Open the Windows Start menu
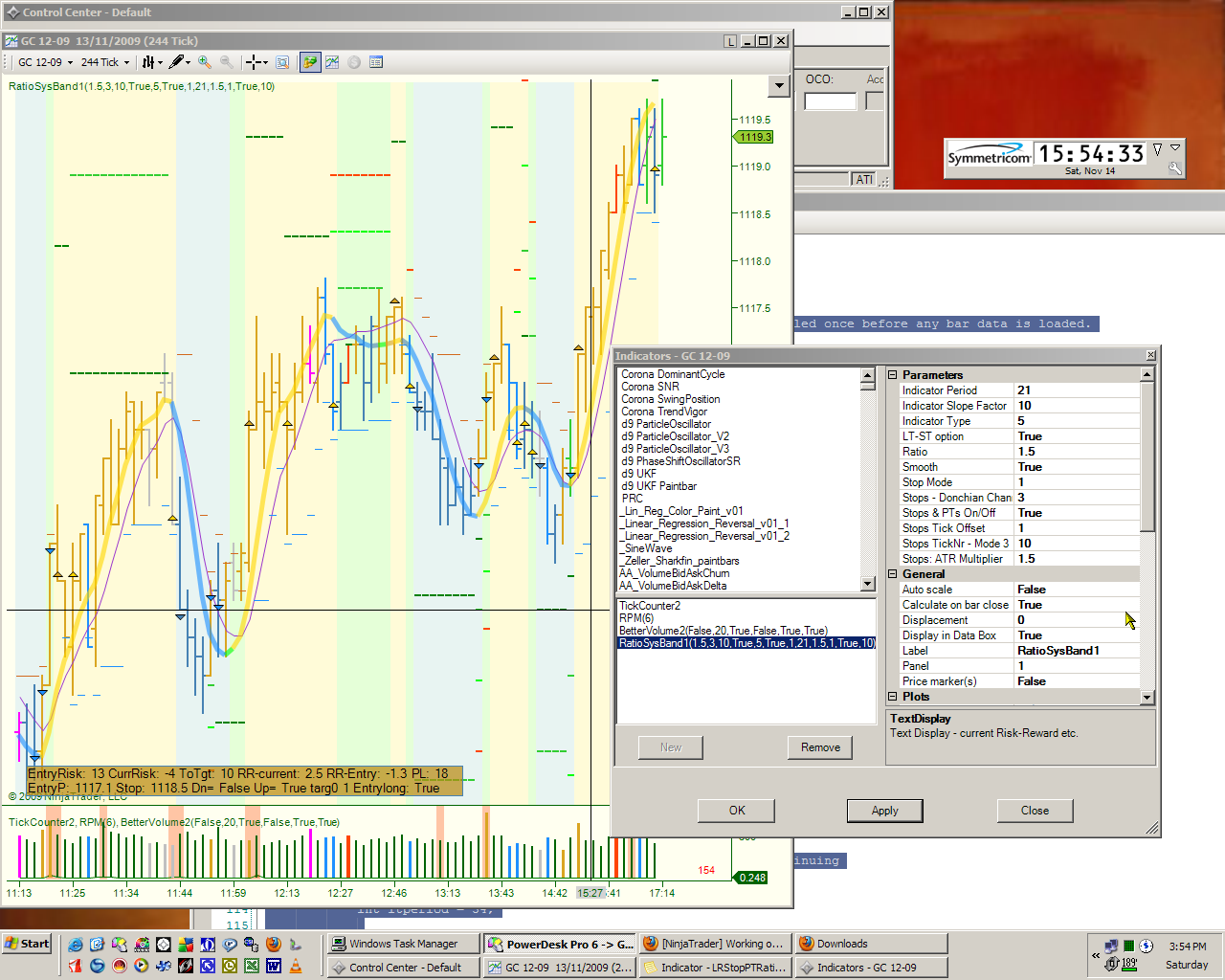The image size is (1225, 980). tap(27, 944)
